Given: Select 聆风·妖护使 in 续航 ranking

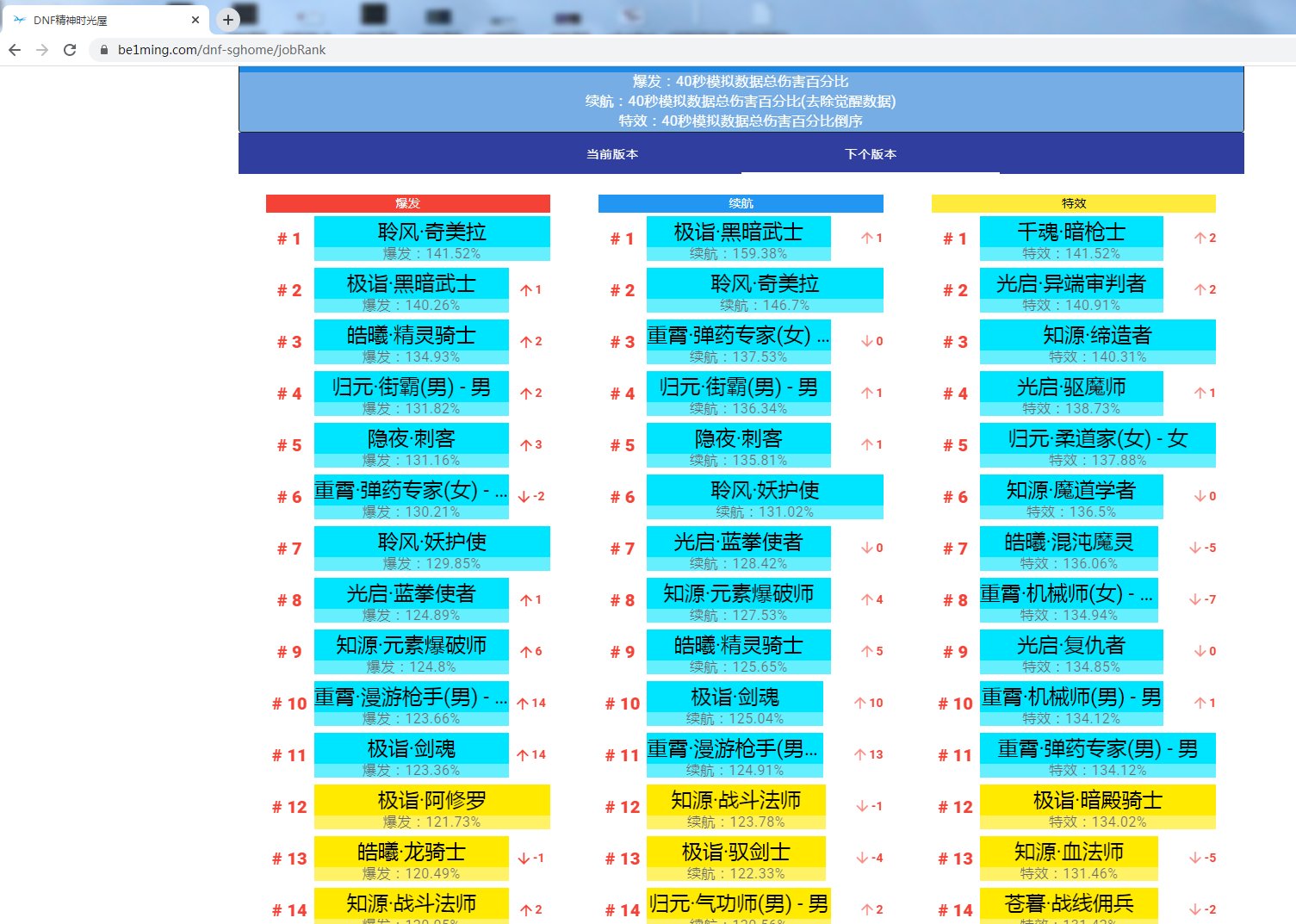Looking at the screenshot, I should pos(764,491).
